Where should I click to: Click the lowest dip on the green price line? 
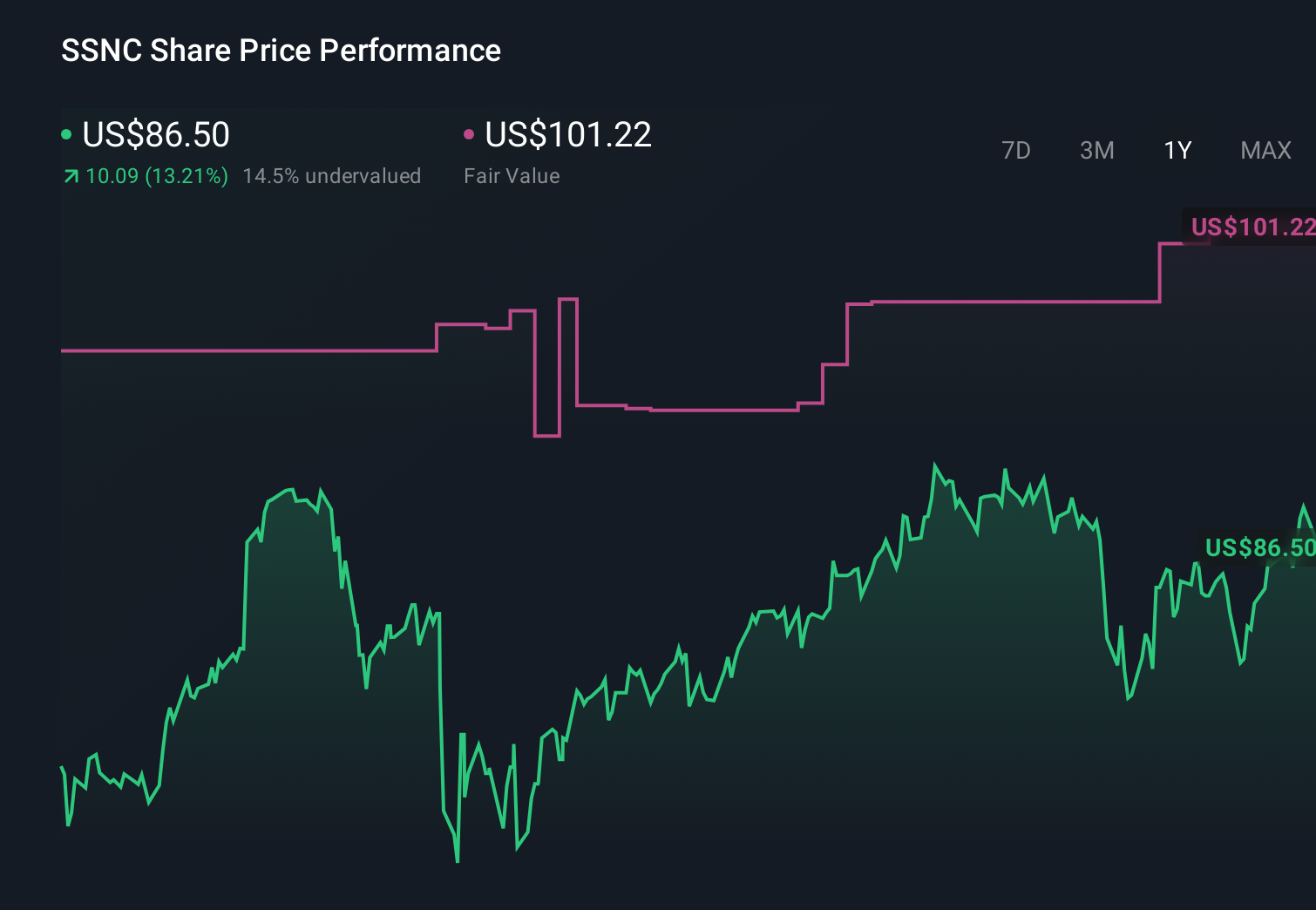457,861
